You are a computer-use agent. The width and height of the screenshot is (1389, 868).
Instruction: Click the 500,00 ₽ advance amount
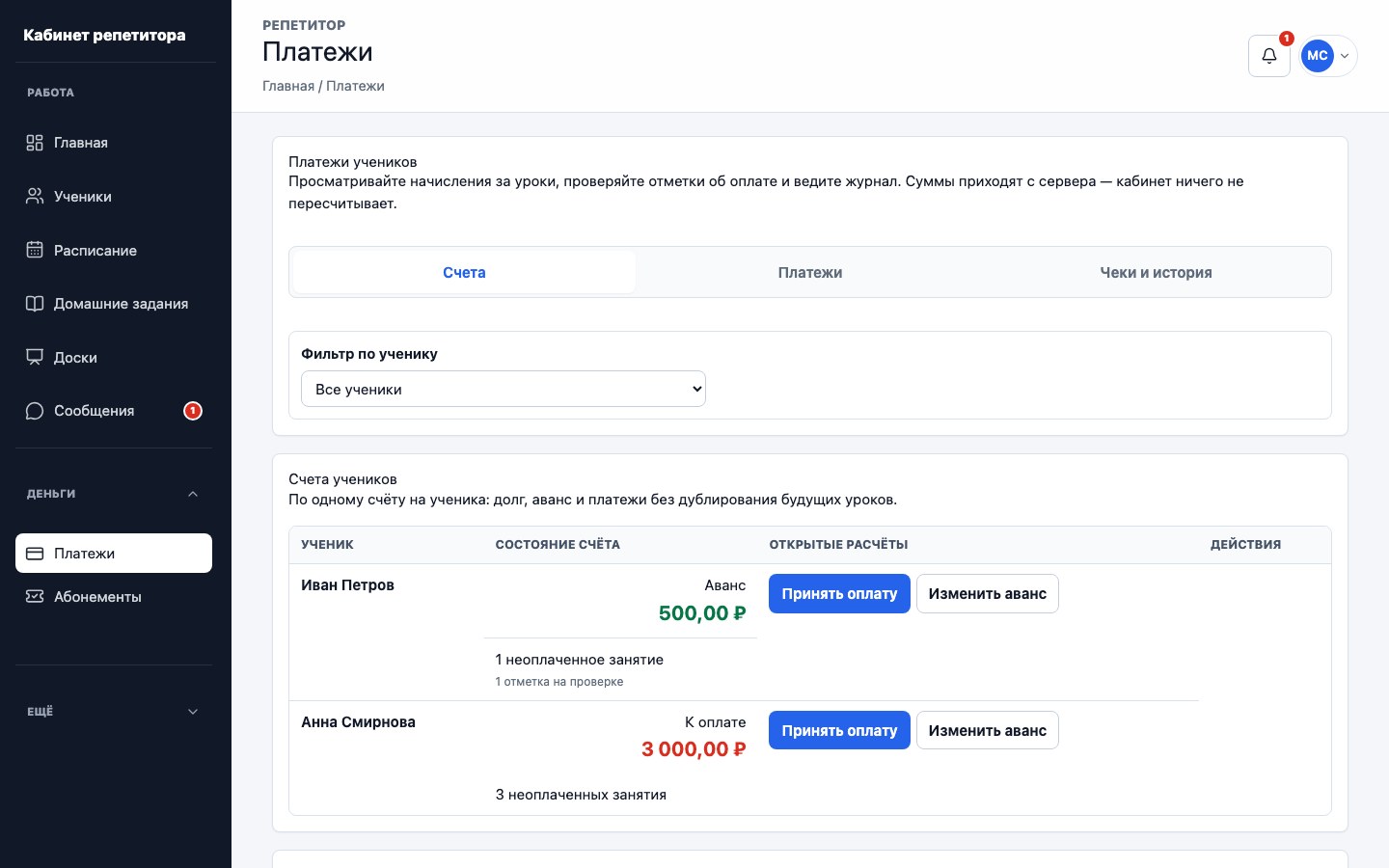tap(702, 613)
